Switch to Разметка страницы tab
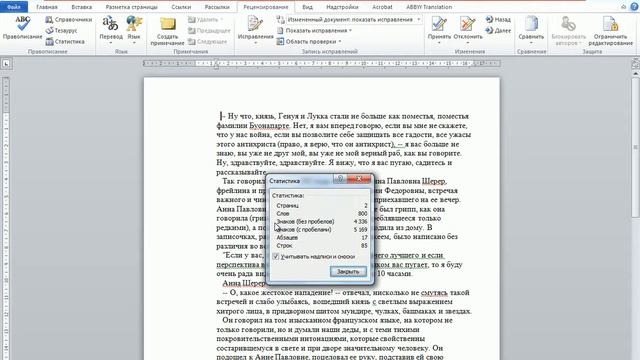640x360 pixels. pyautogui.click(x=131, y=7)
